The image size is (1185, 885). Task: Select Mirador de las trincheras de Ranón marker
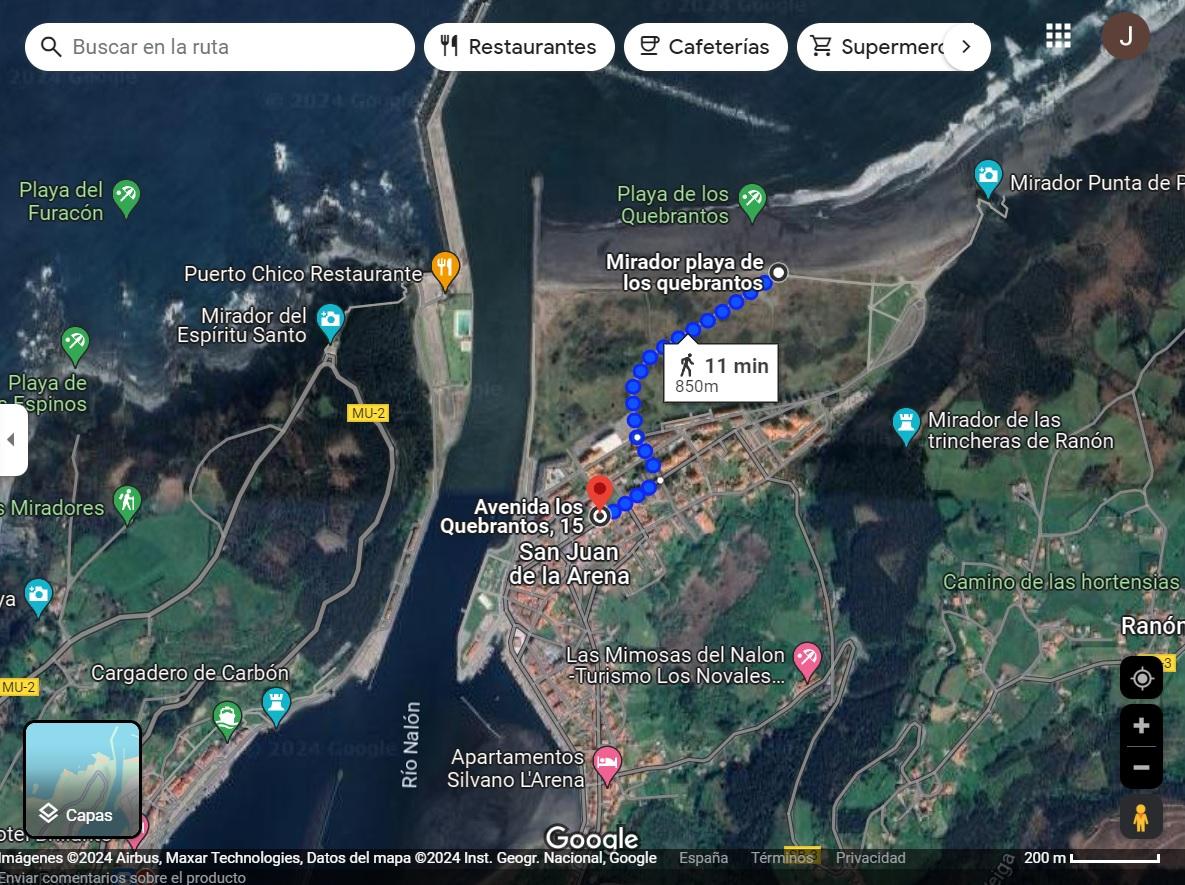(905, 425)
